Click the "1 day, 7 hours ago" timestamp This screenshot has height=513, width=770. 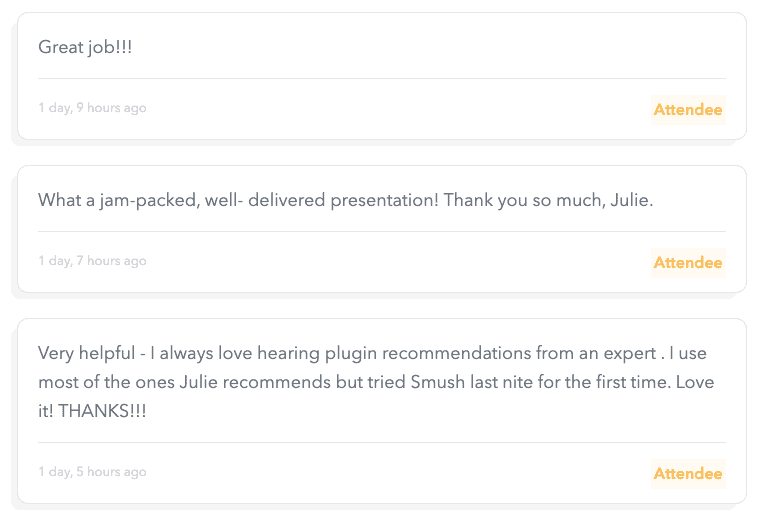[x=92, y=261]
